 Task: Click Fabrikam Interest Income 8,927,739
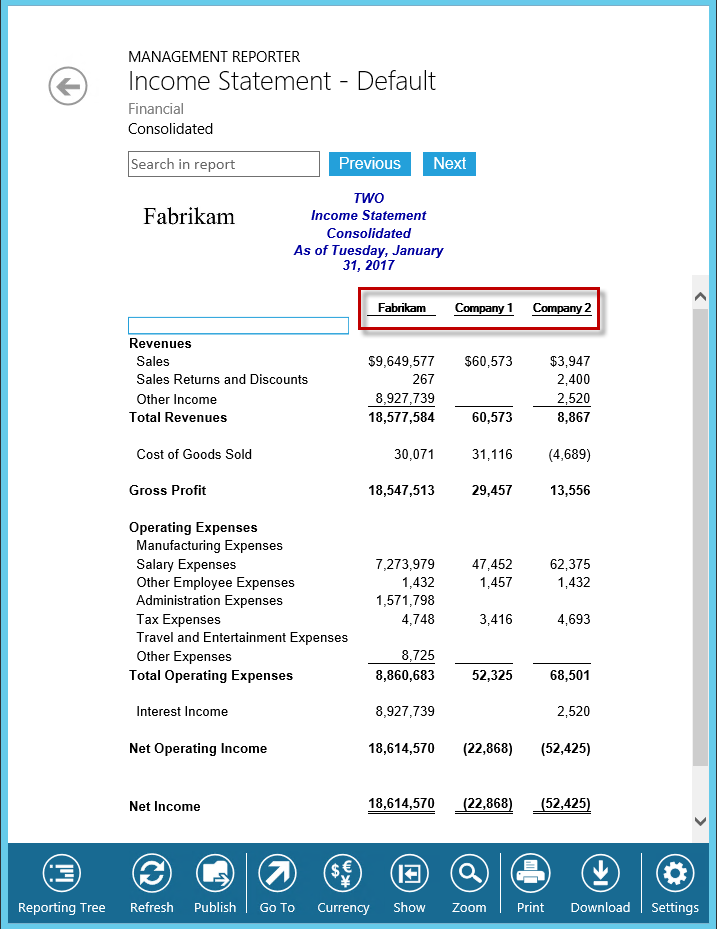pyautogui.click(x=405, y=712)
